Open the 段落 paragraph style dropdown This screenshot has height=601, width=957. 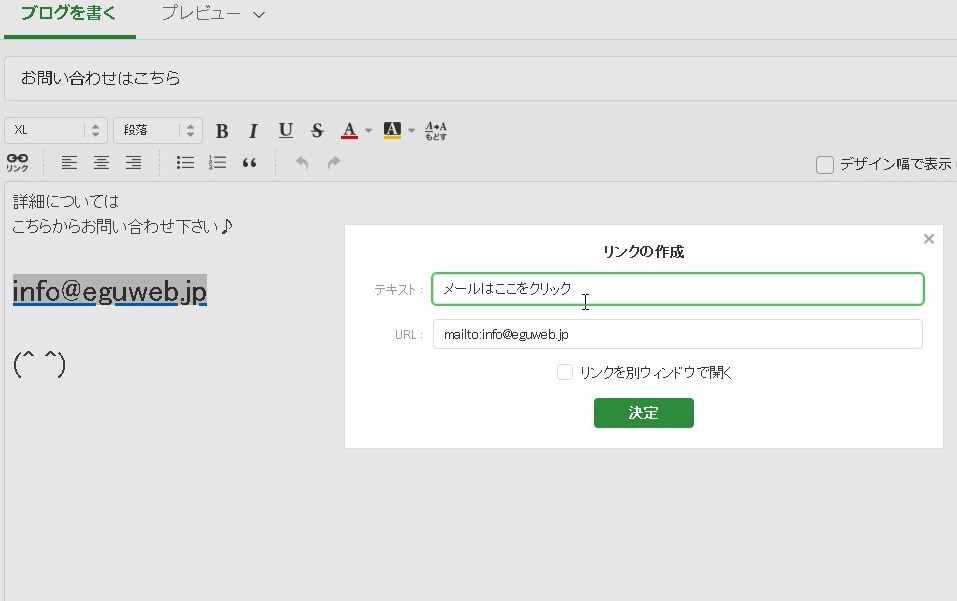pyautogui.click(x=157, y=131)
